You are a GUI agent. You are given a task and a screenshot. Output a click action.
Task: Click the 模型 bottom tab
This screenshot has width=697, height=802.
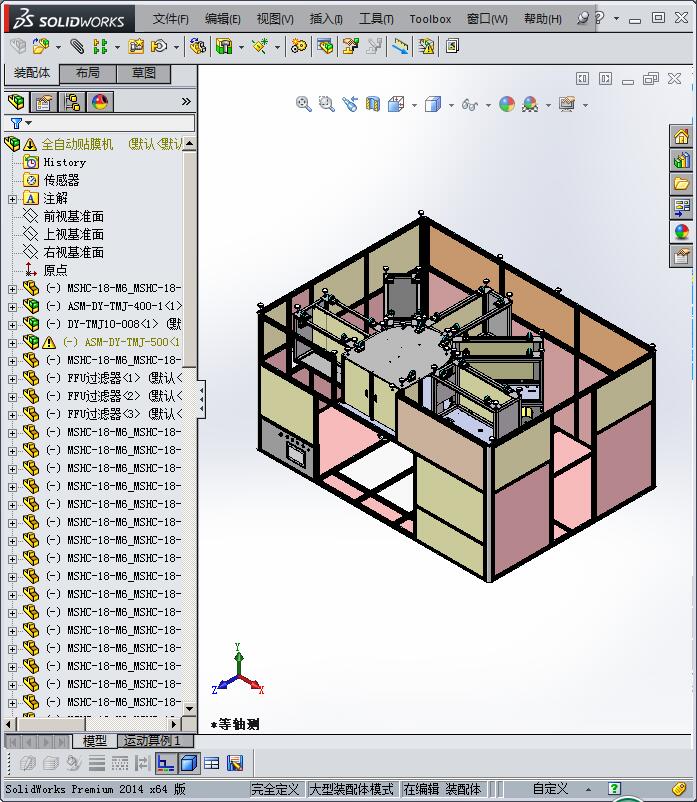pyautogui.click(x=95, y=740)
